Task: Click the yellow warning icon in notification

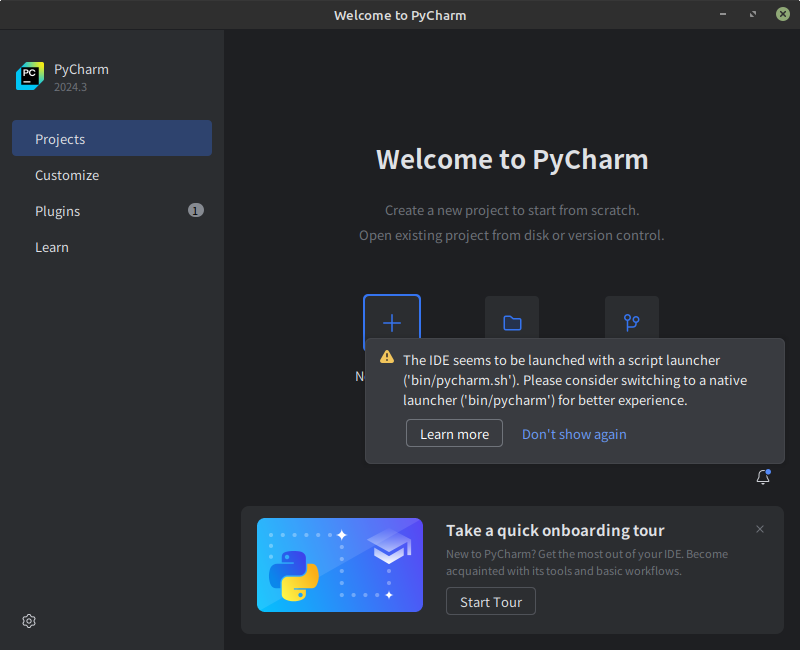Action: [387, 357]
